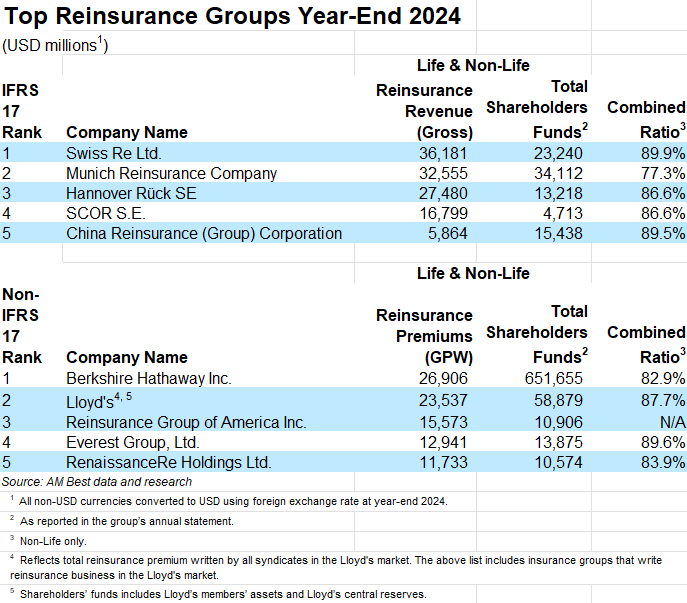Select China Reinsurance (Group) Corporation cell

click(204, 234)
